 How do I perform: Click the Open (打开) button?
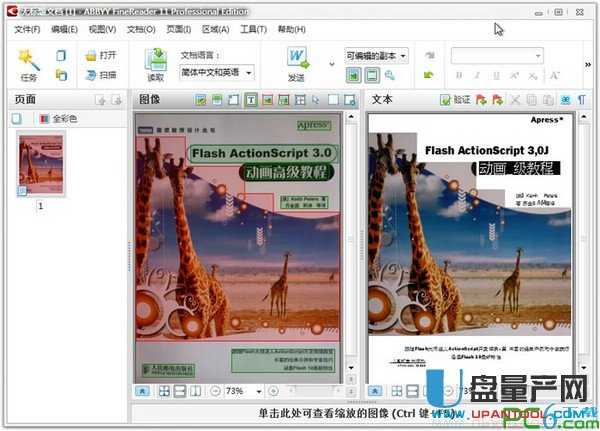pos(102,55)
